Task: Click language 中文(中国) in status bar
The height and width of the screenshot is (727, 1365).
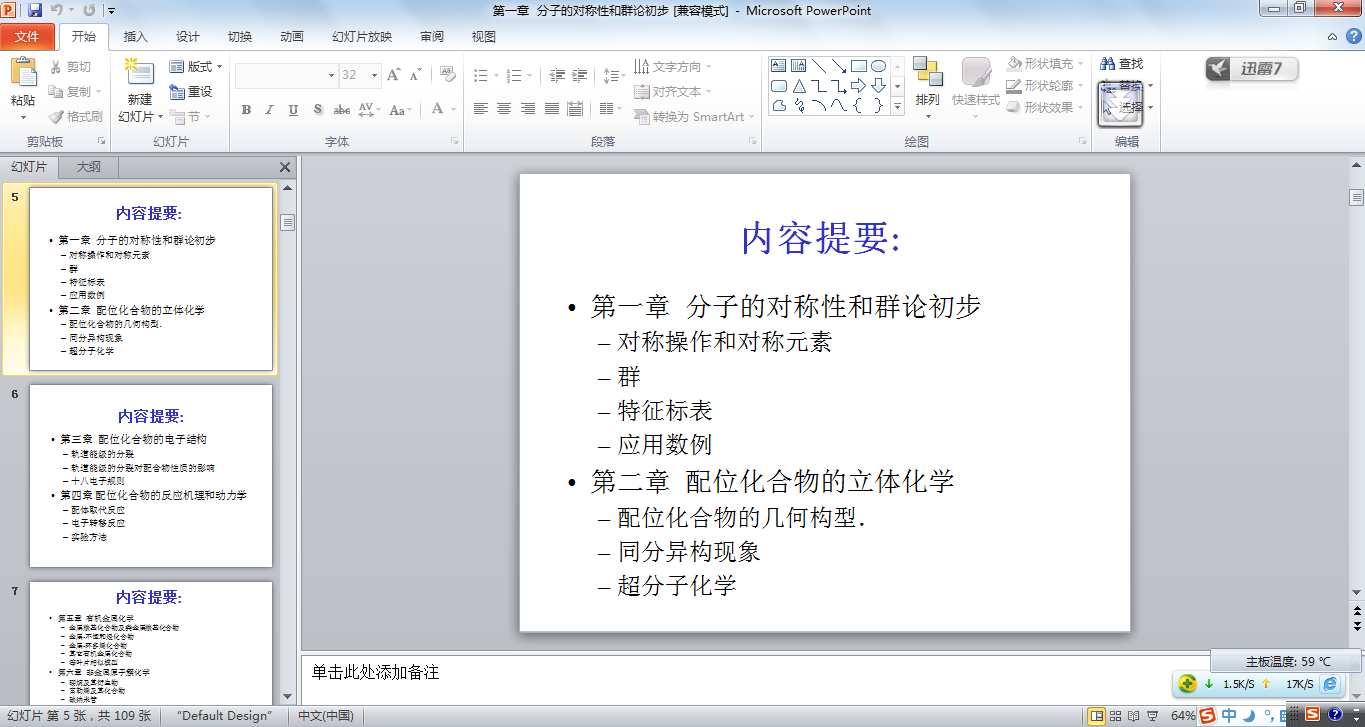Action: (326, 716)
